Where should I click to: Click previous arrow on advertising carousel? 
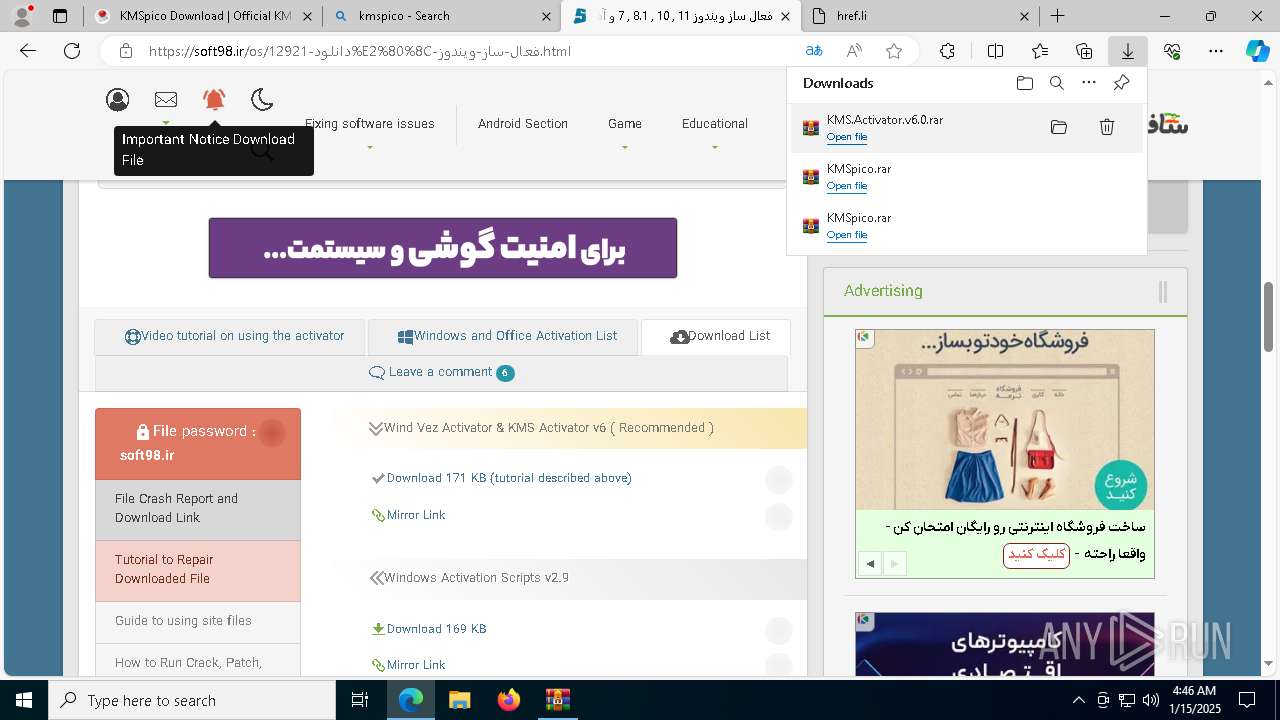click(x=870, y=564)
